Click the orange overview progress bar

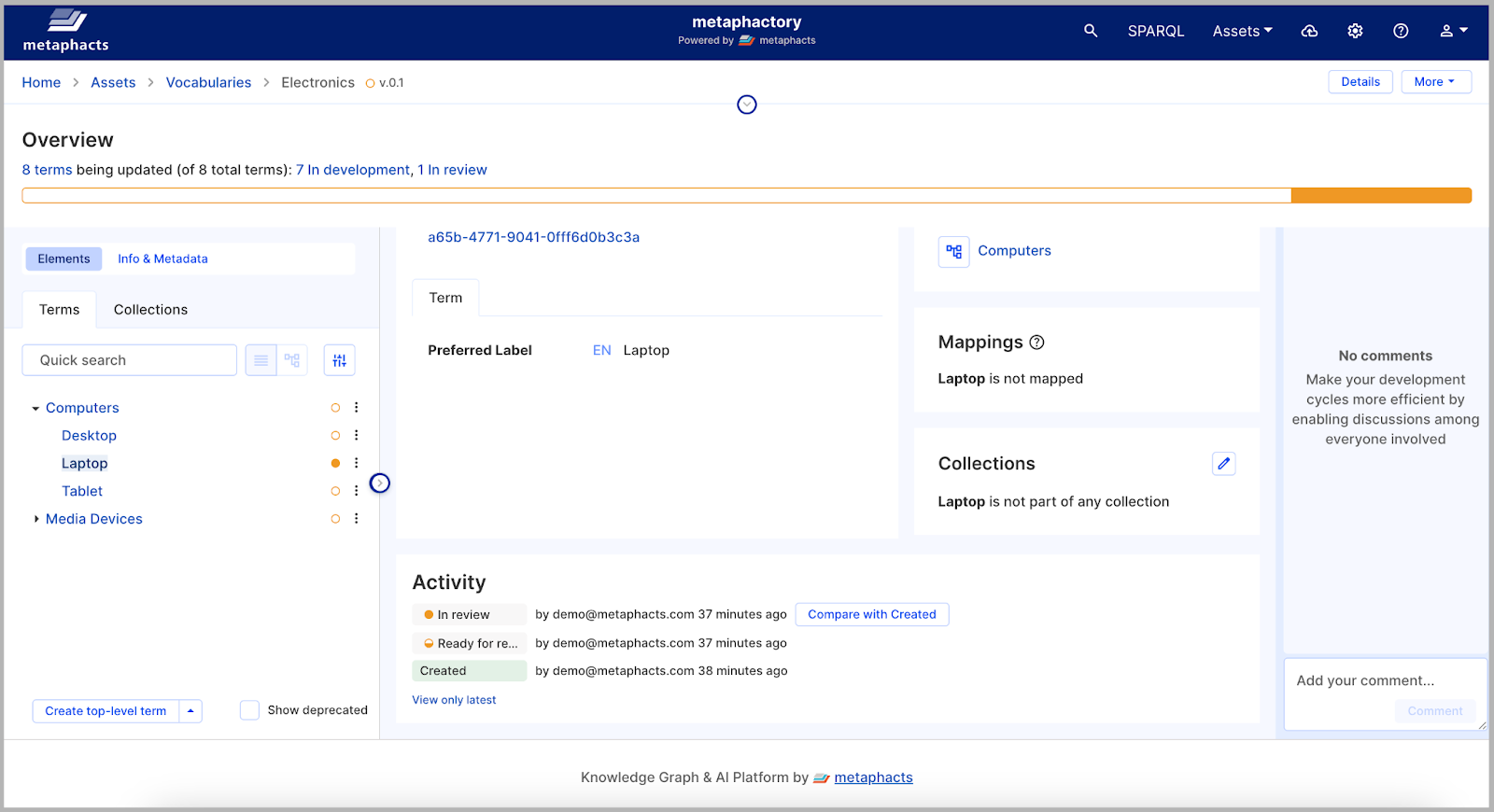click(1380, 195)
